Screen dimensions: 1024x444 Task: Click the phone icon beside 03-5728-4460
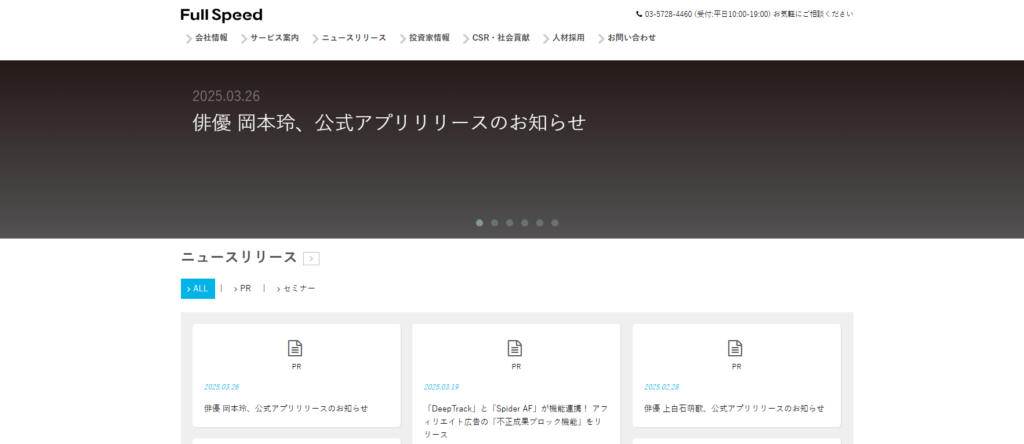639,14
